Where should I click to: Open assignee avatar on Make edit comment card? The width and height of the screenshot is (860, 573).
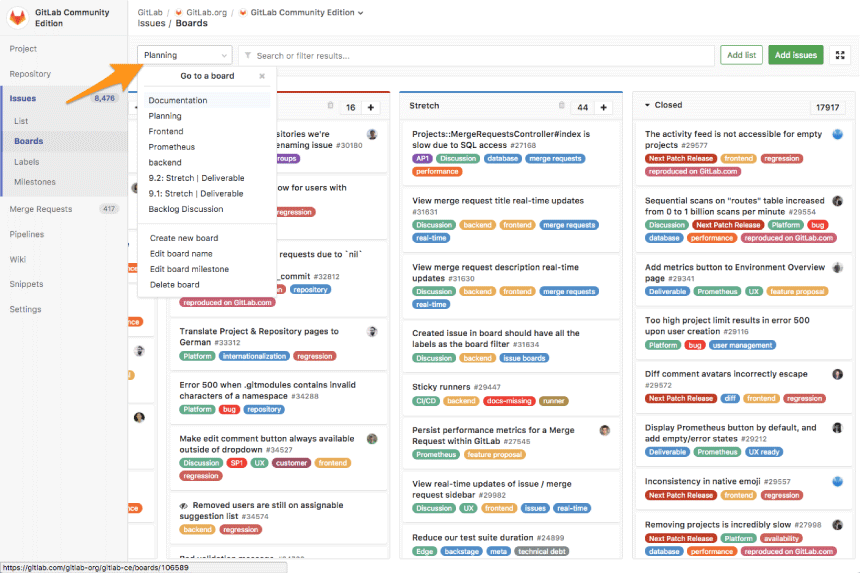tap(372, 439)
